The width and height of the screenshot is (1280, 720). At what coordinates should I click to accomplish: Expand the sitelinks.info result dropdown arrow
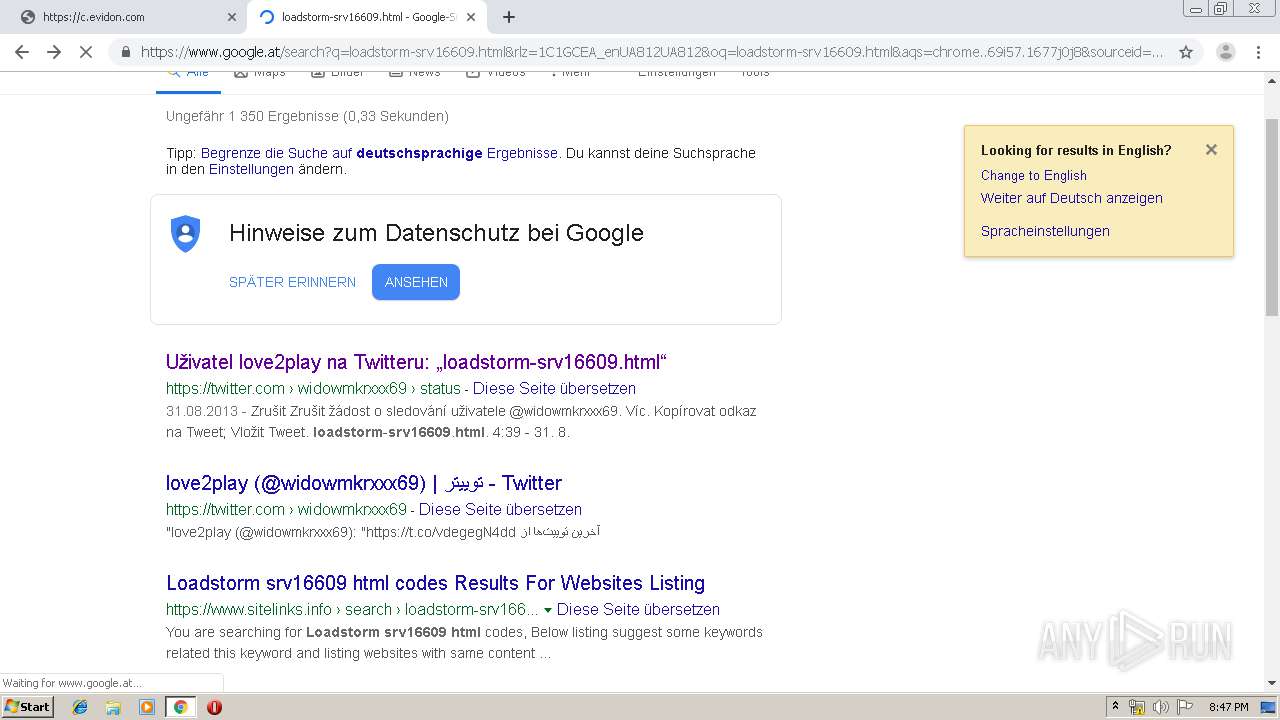click(x=548, y=610)
